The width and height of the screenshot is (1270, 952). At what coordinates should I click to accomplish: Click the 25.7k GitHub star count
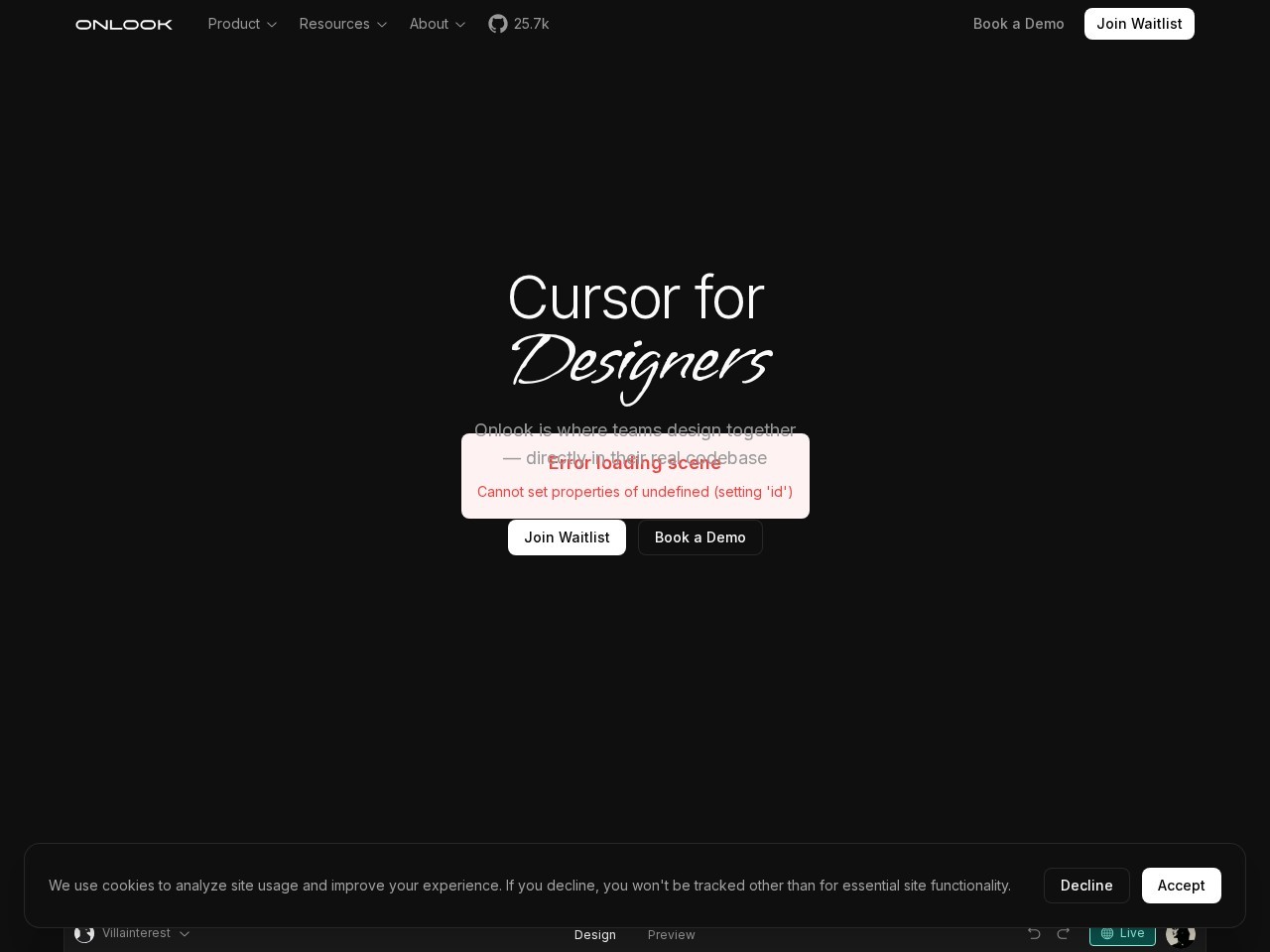click(532, 24)
